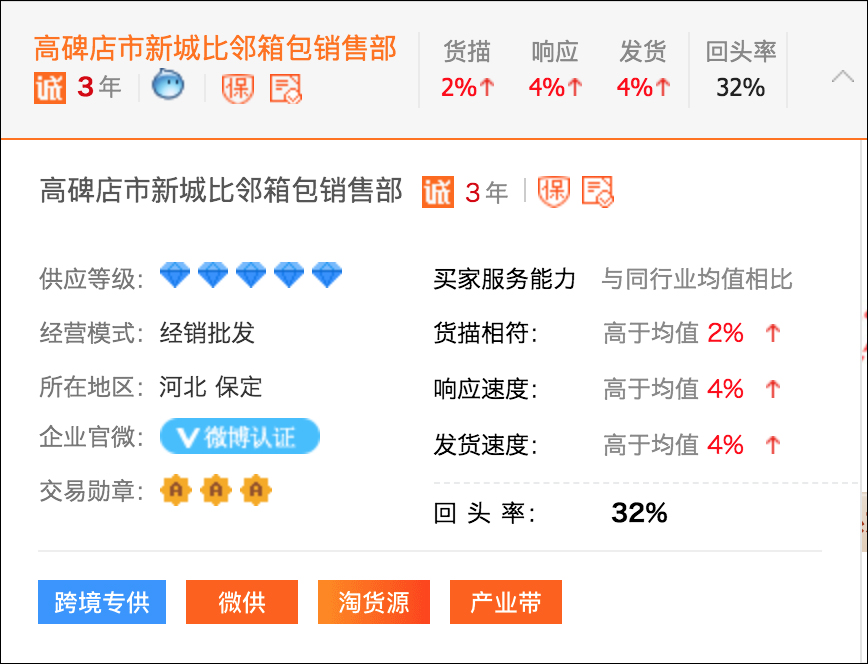Click the shop name in details panel
868x664 pixels.
(221, 191)
